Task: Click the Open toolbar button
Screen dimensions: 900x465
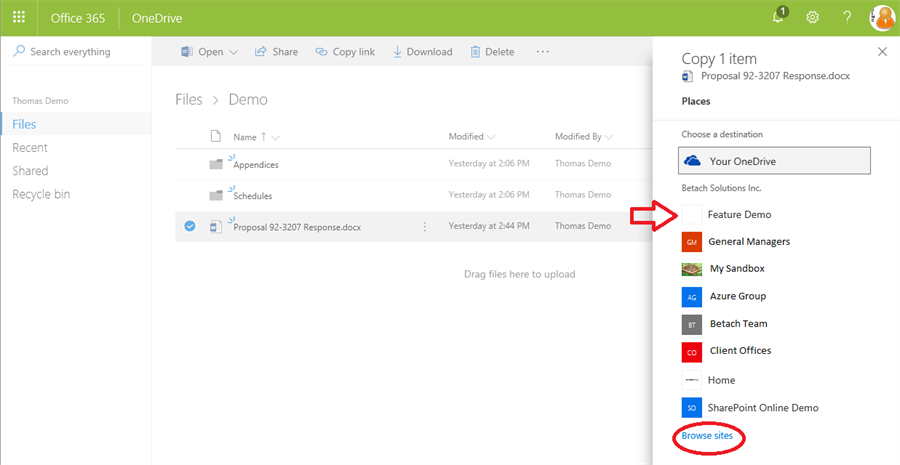Action: click(x=210, y=52)
